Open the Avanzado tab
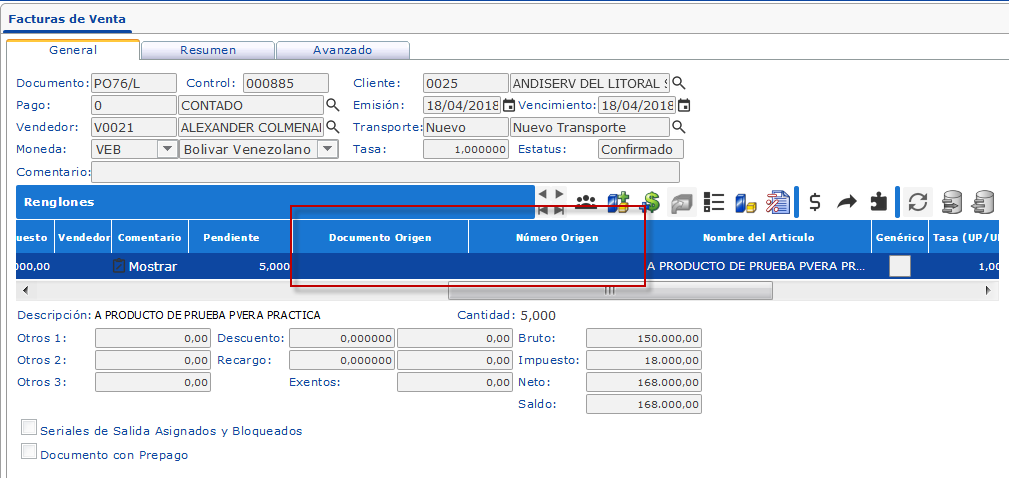The height and width of the screenshot is (478, 1009). coord(342,50)
